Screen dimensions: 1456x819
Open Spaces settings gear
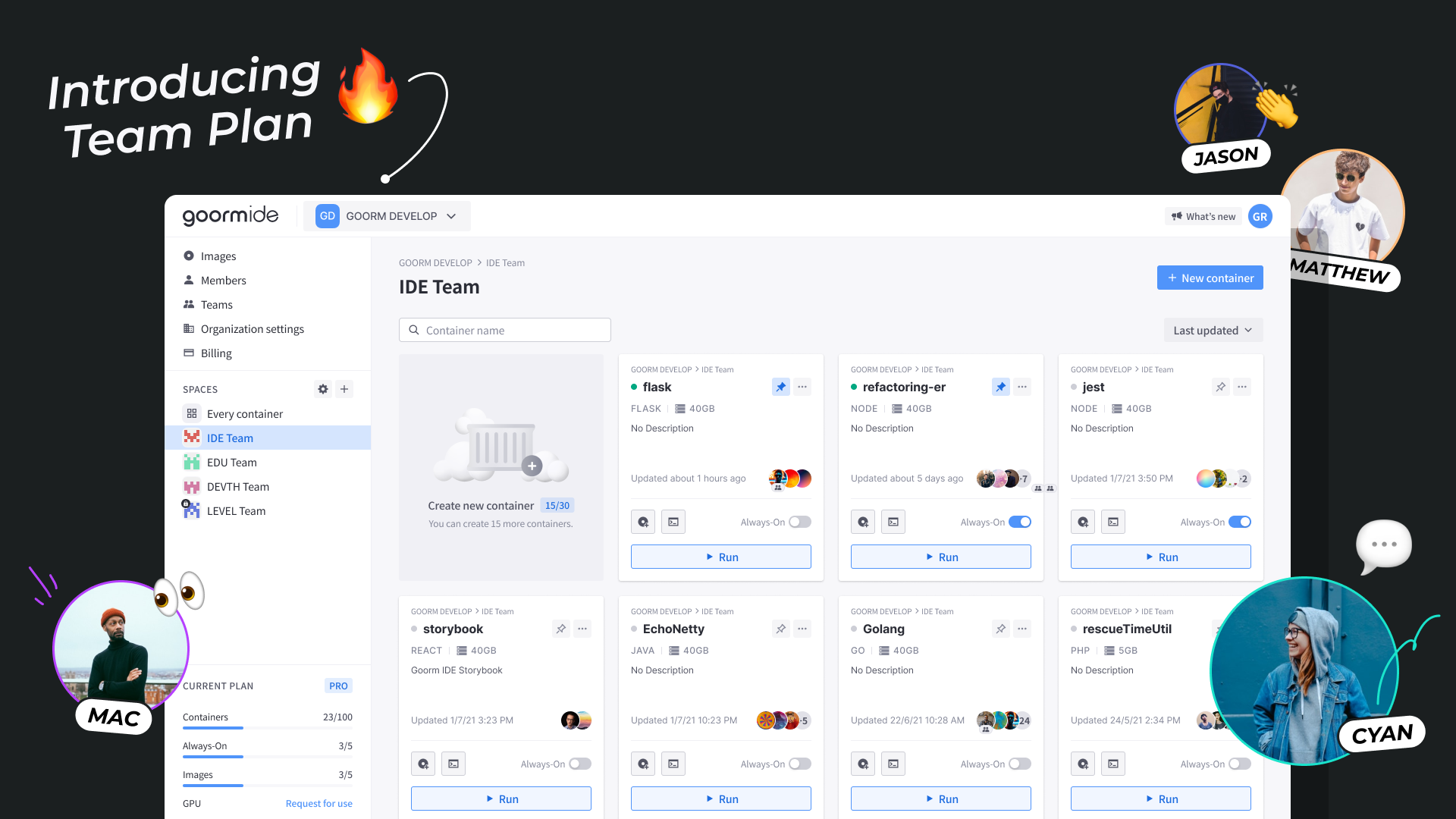pyautogui.click(x=323, y=389)
